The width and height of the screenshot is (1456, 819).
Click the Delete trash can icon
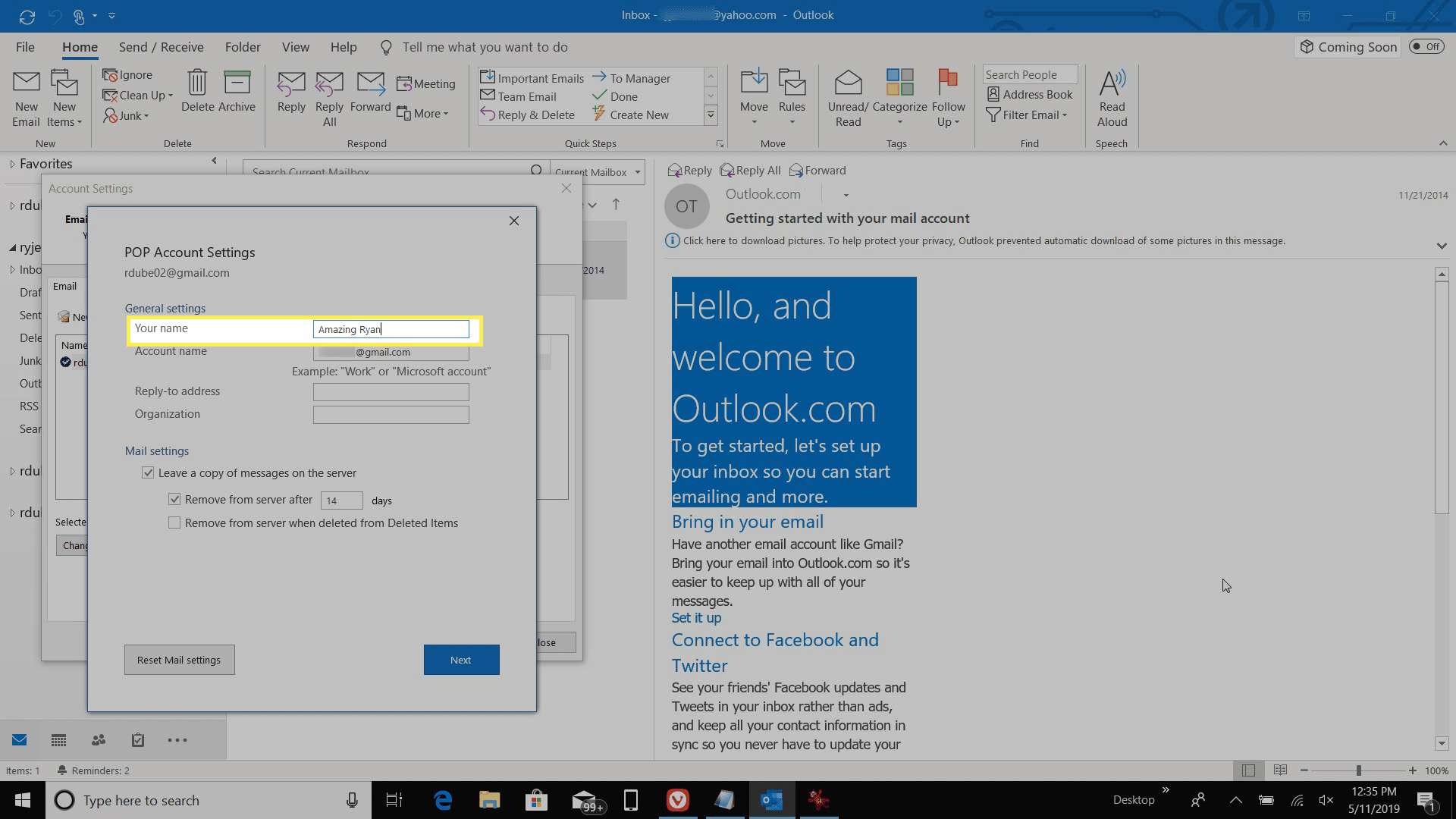pos(197,83)
